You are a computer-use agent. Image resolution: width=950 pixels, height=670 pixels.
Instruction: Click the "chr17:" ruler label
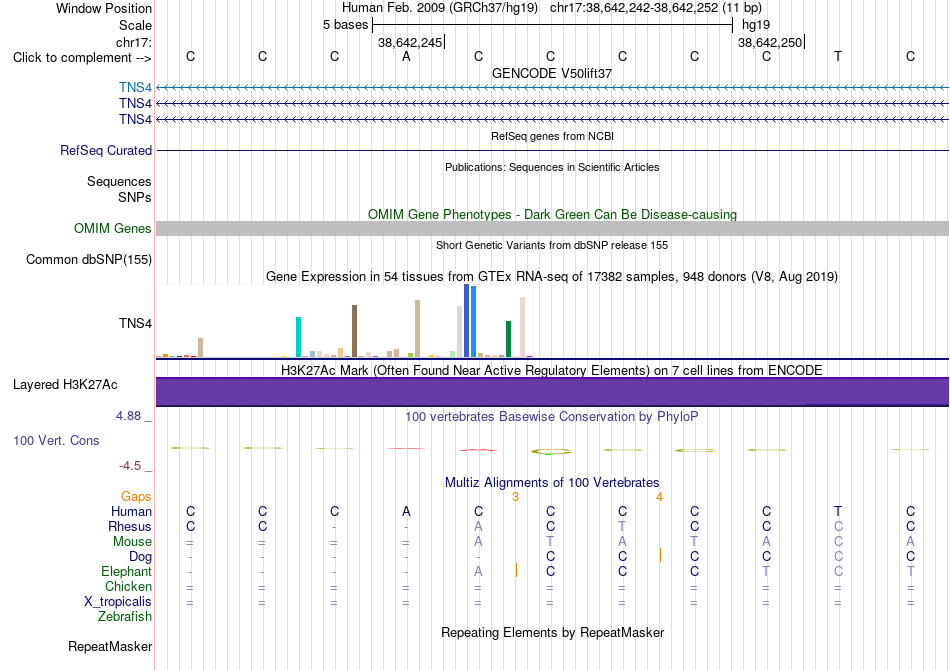click(133, 42)
